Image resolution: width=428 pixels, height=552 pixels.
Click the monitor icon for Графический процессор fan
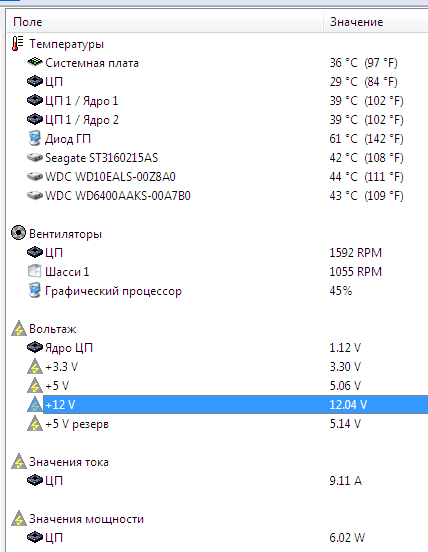(x=34, y=290)
